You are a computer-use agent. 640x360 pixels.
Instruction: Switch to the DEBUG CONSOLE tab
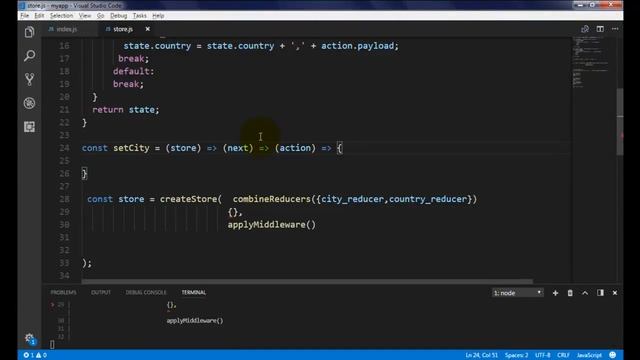[146, 292]
